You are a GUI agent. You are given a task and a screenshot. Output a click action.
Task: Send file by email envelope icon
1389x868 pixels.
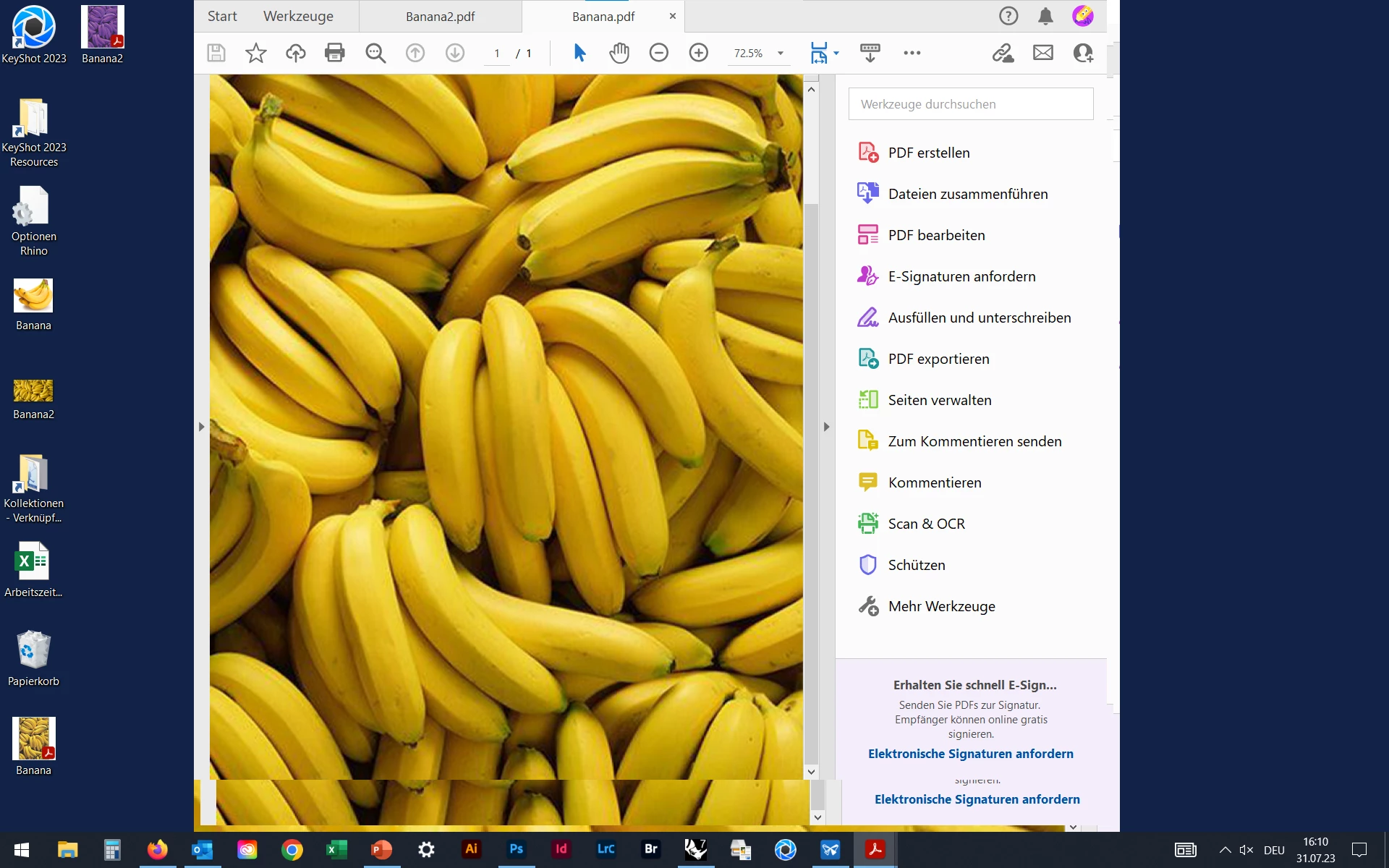pos(1042,53)
